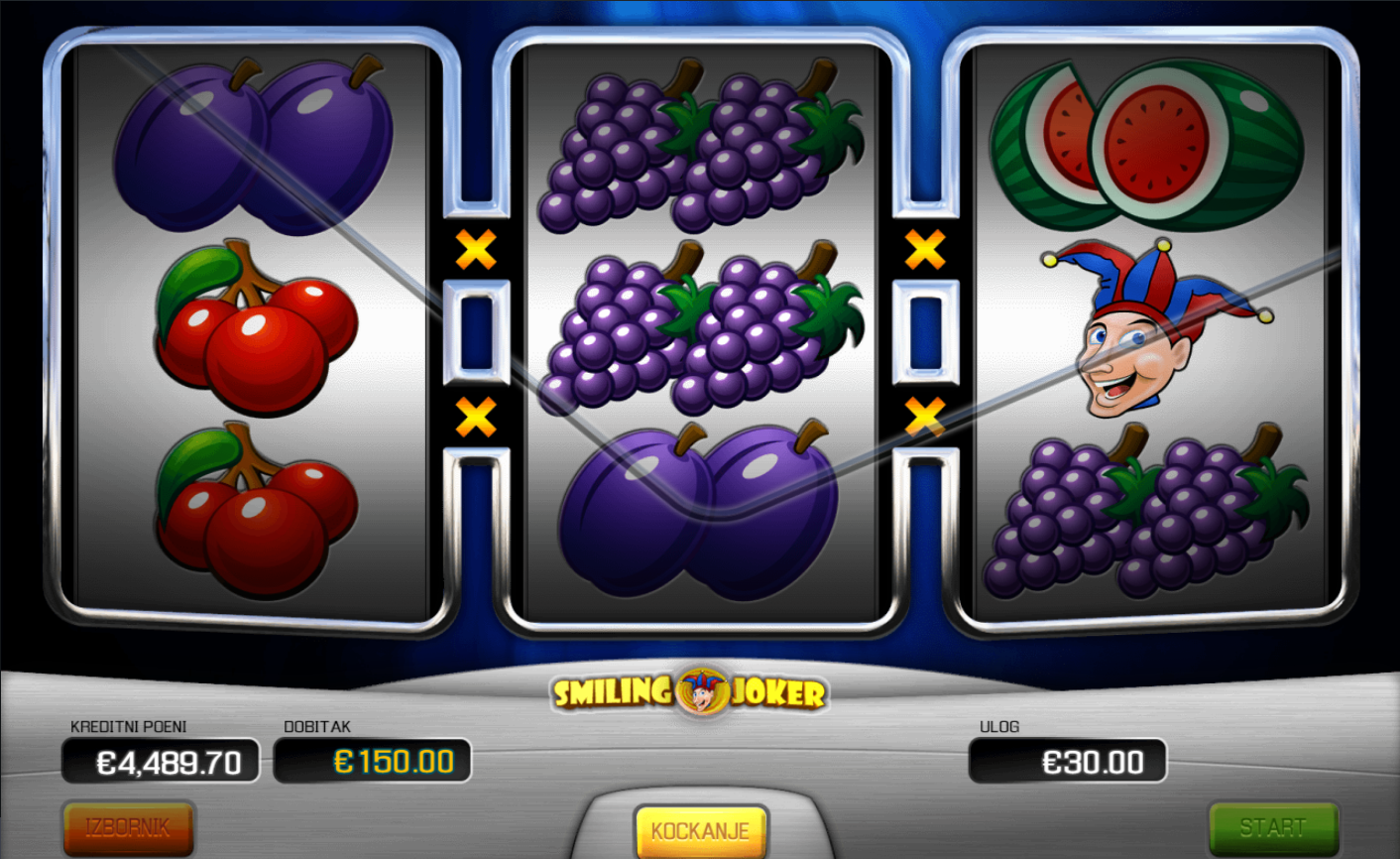This screenshot has width=1400, height=859.
Task: Click the Smiling Joker logo
Action: point(689,691)
